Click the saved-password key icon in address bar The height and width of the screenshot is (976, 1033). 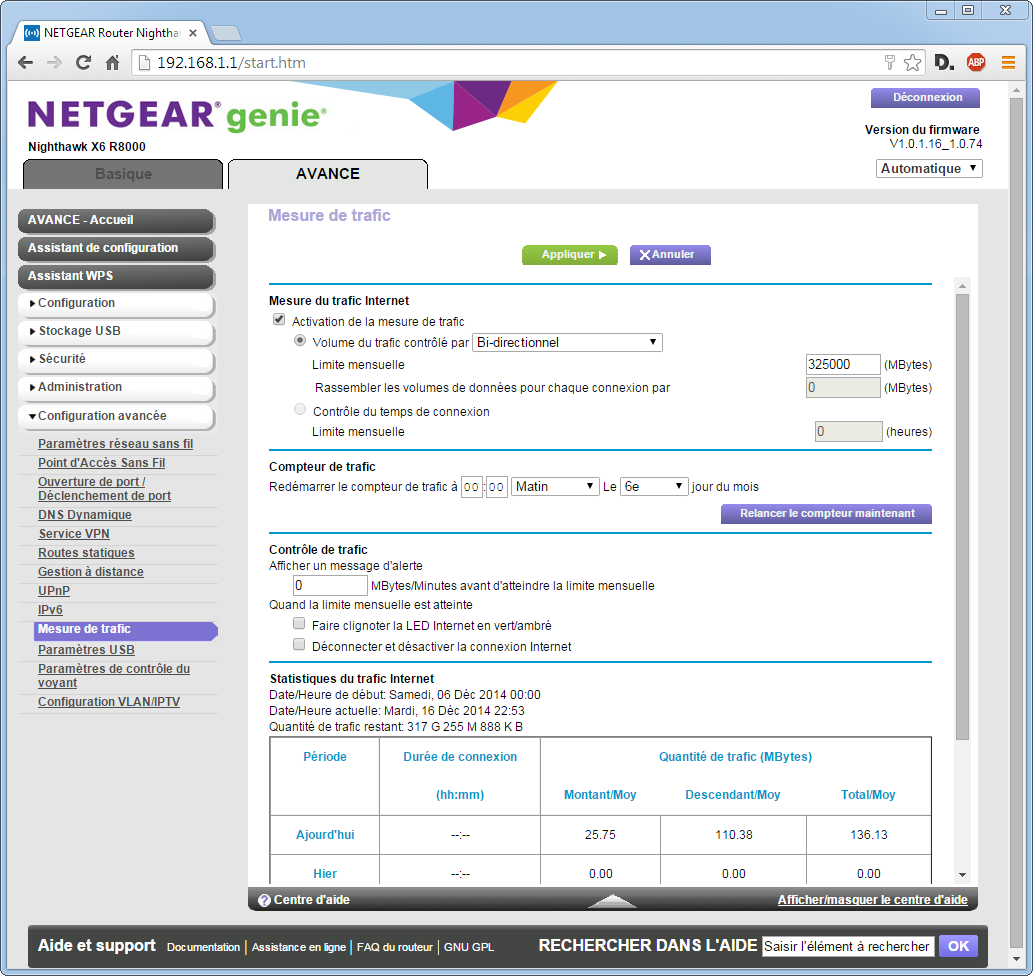[x=889, y=63]
